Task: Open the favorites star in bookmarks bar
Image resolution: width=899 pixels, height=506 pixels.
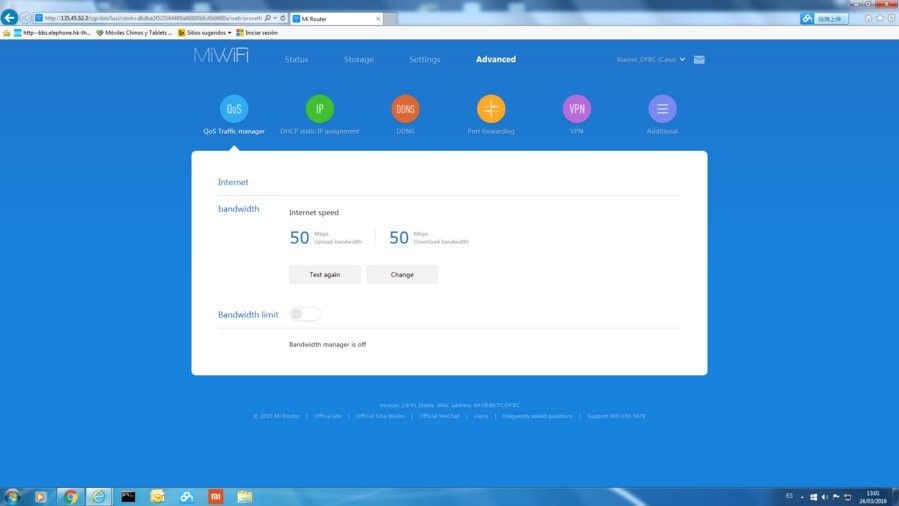Action: (x=6, y=33)
